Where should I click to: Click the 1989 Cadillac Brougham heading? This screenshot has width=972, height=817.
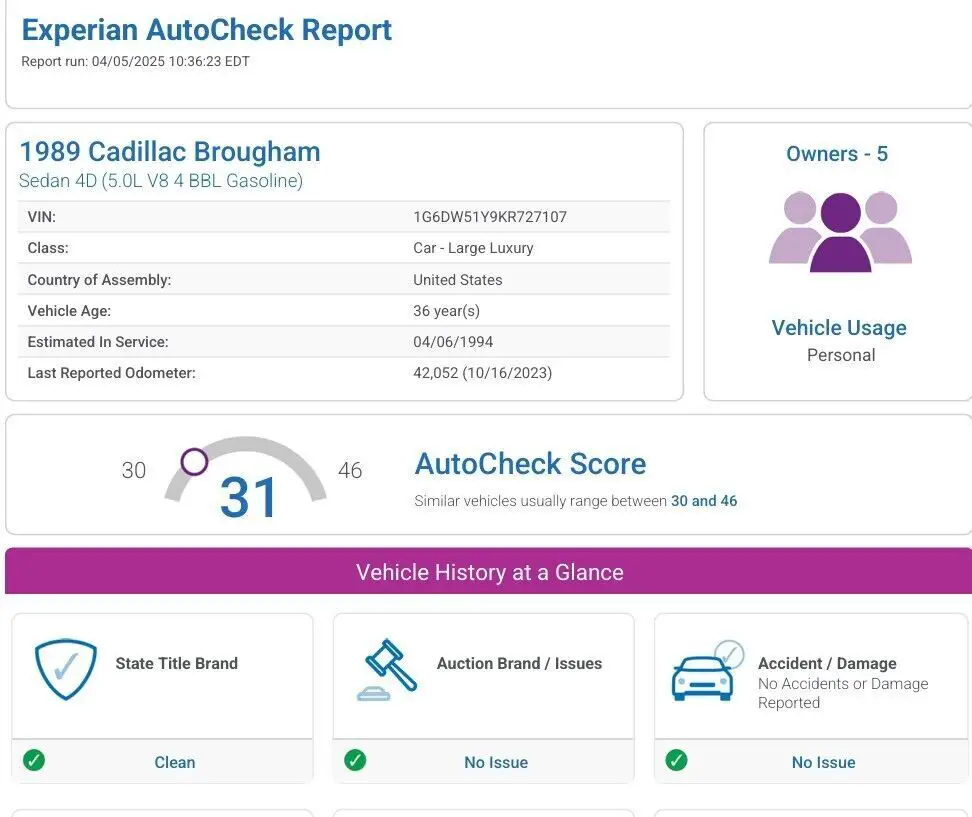[x=170, y=152]
